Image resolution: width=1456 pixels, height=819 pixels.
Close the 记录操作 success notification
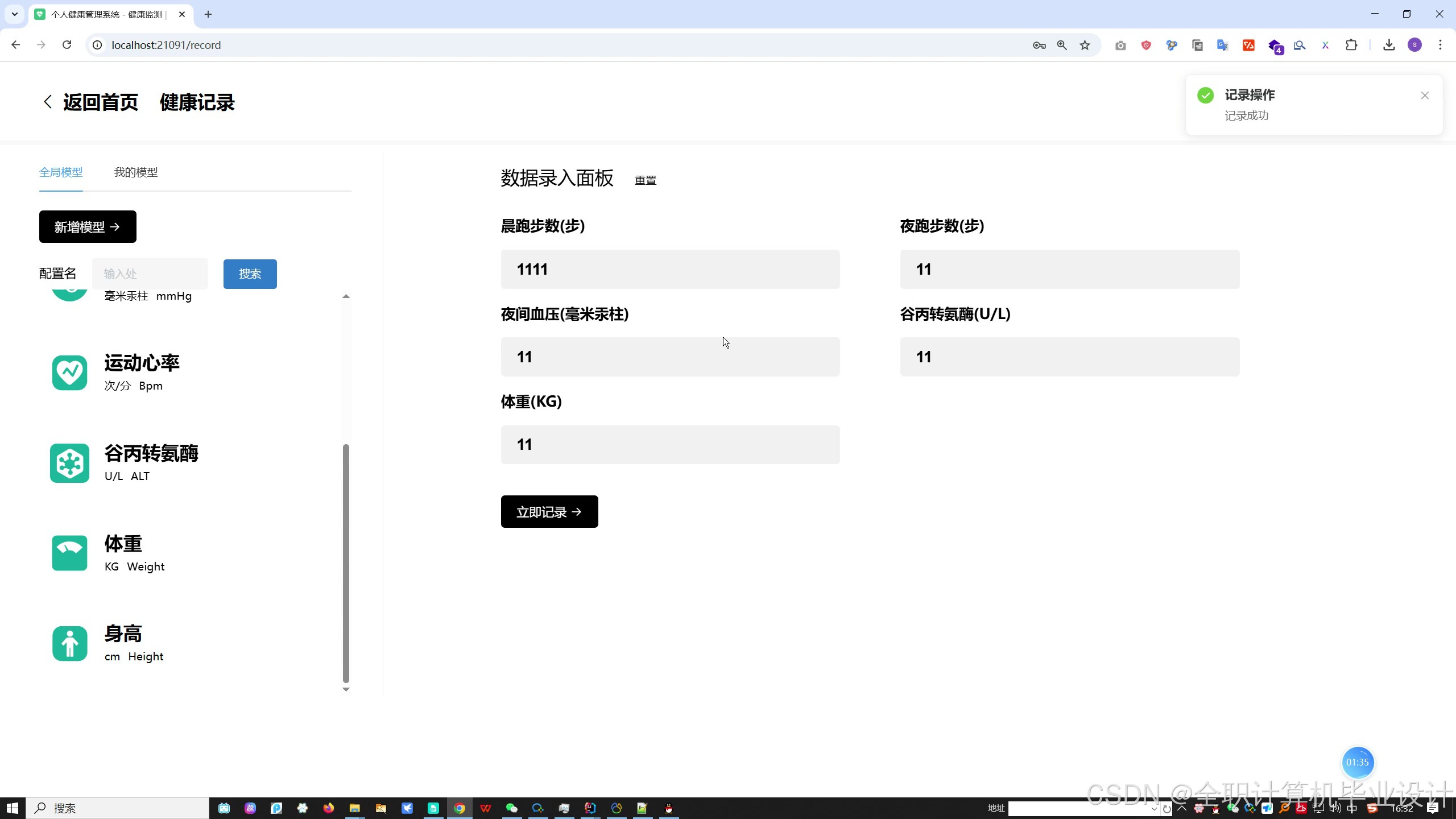(1425, 96)
